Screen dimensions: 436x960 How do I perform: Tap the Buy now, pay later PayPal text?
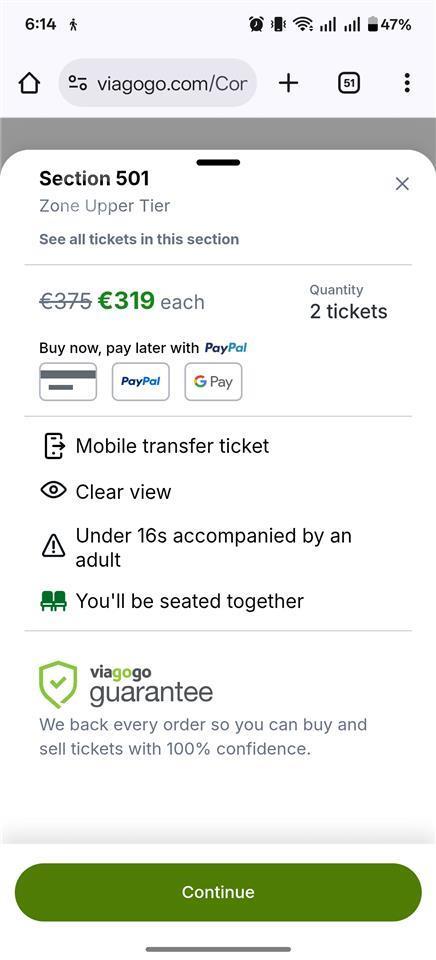click(143, 348)
